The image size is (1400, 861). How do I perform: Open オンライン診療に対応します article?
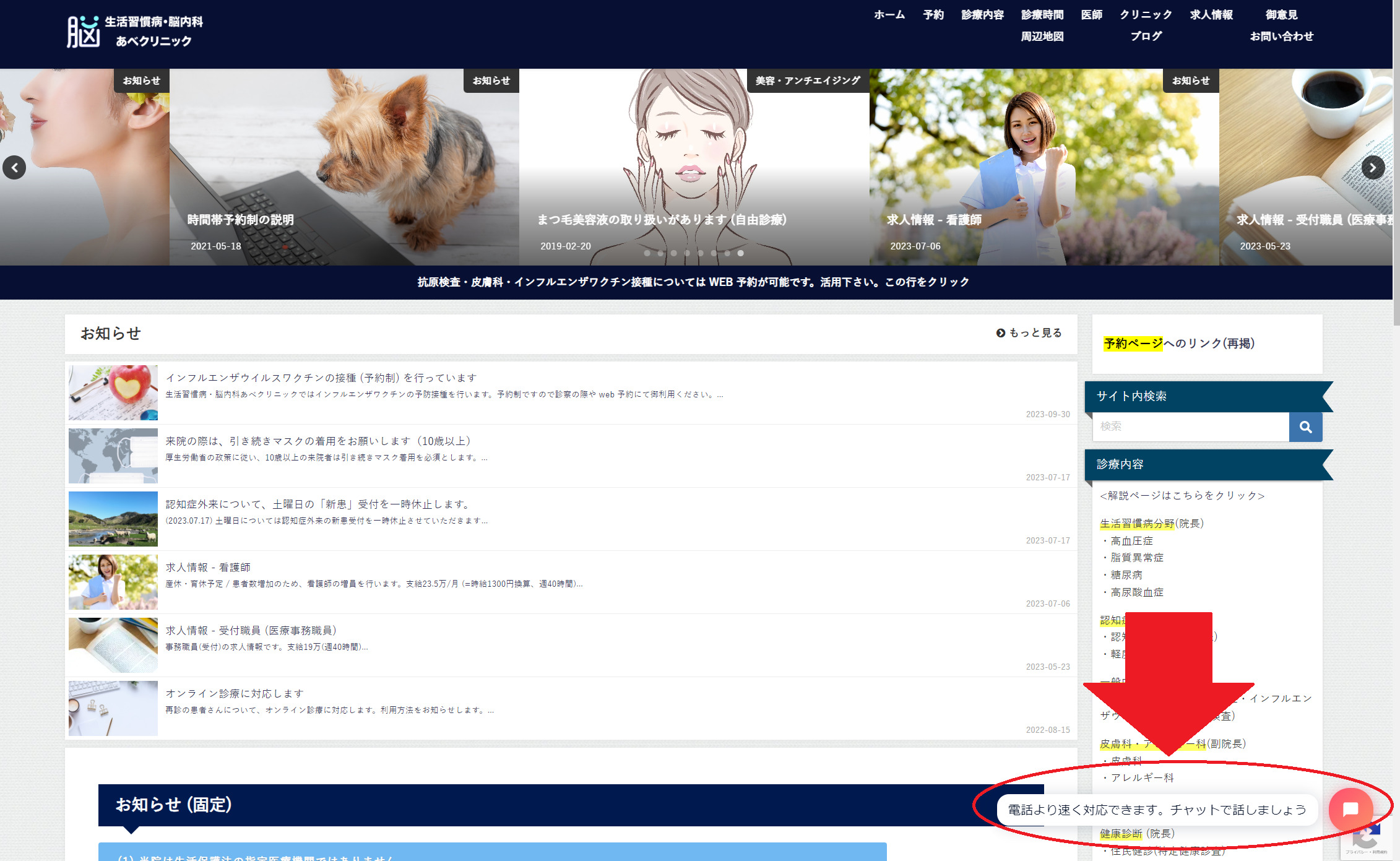(235, 694)
